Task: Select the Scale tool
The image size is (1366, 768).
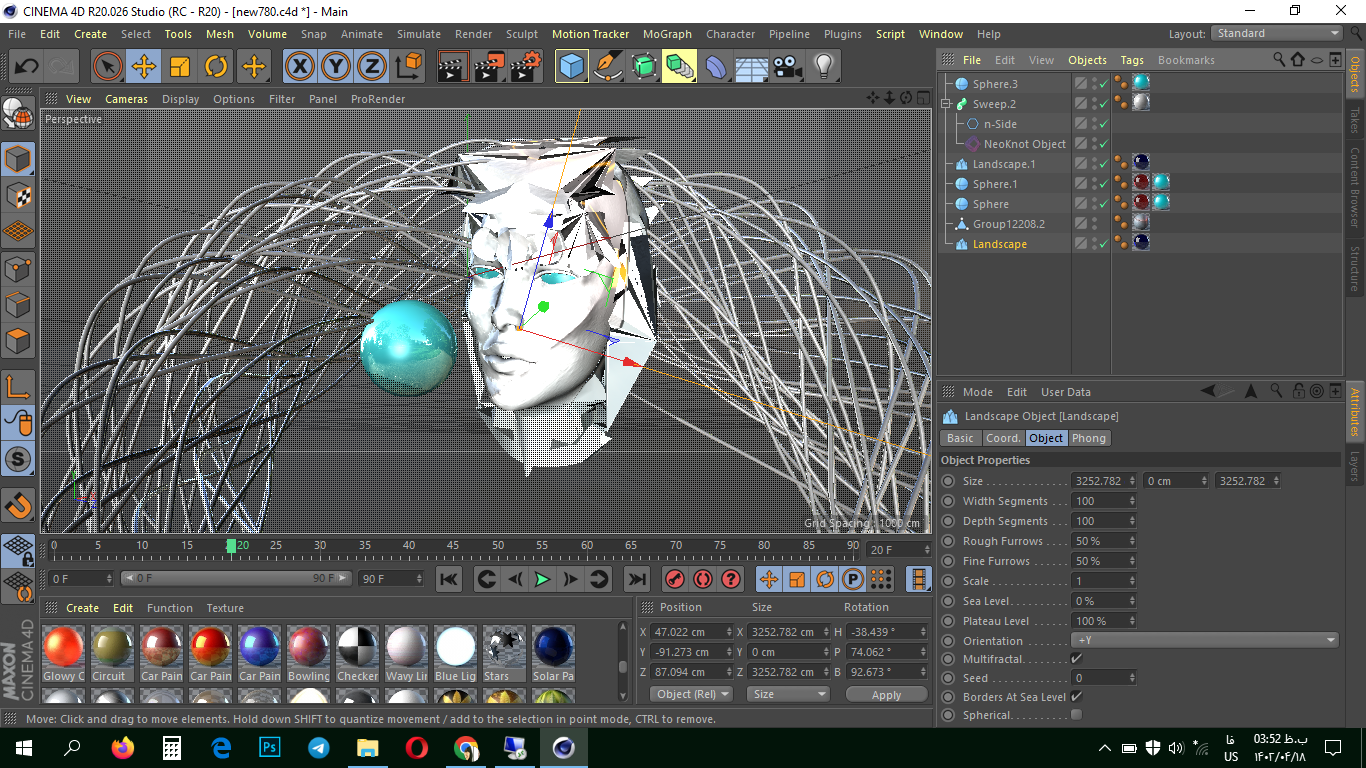Action: point(178,66)
